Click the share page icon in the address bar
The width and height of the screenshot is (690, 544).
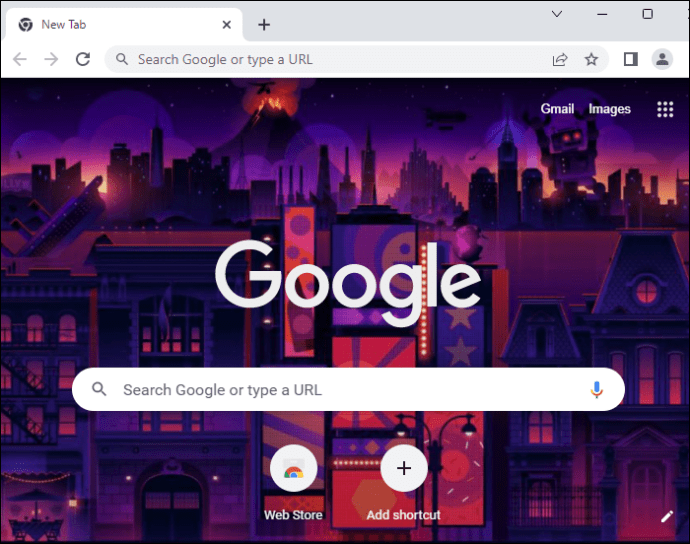560,59
